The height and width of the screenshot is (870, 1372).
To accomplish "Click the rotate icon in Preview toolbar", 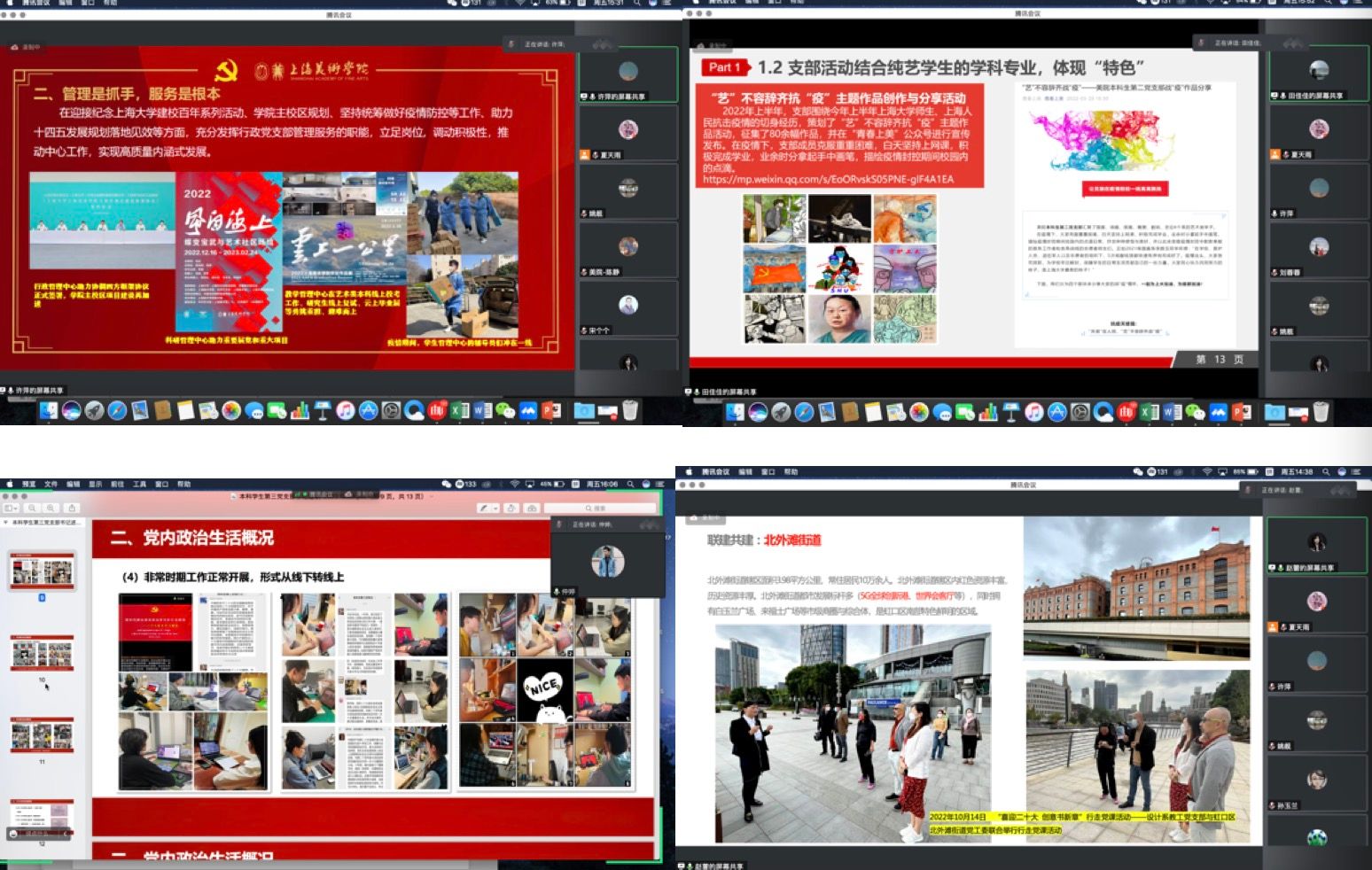I will click(511, 508).
